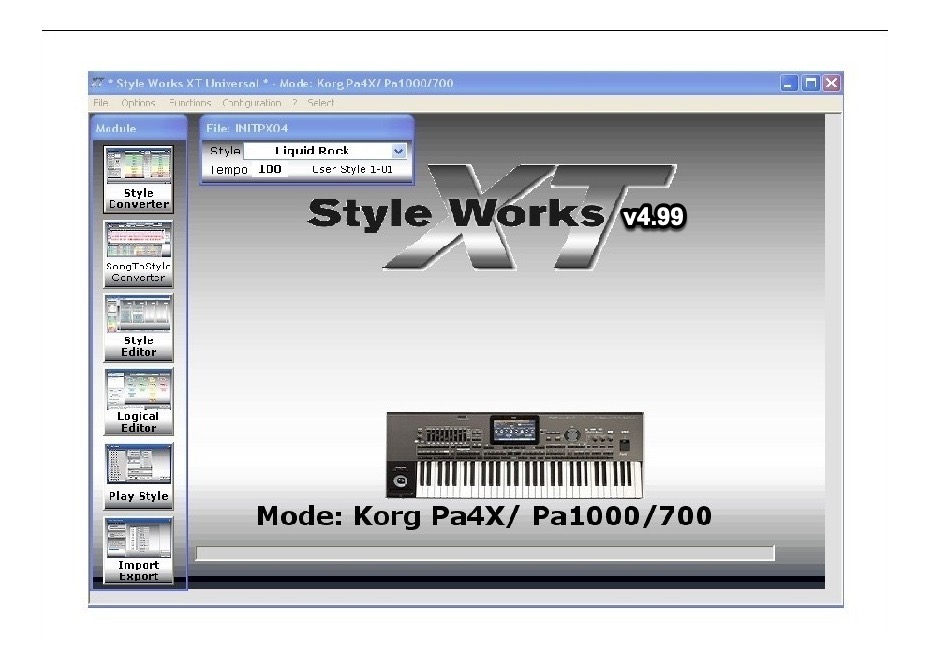The image size is (930, 668).
Task: Click the Korg Pa4X keyboard image
Action: [x=515, y=453]
